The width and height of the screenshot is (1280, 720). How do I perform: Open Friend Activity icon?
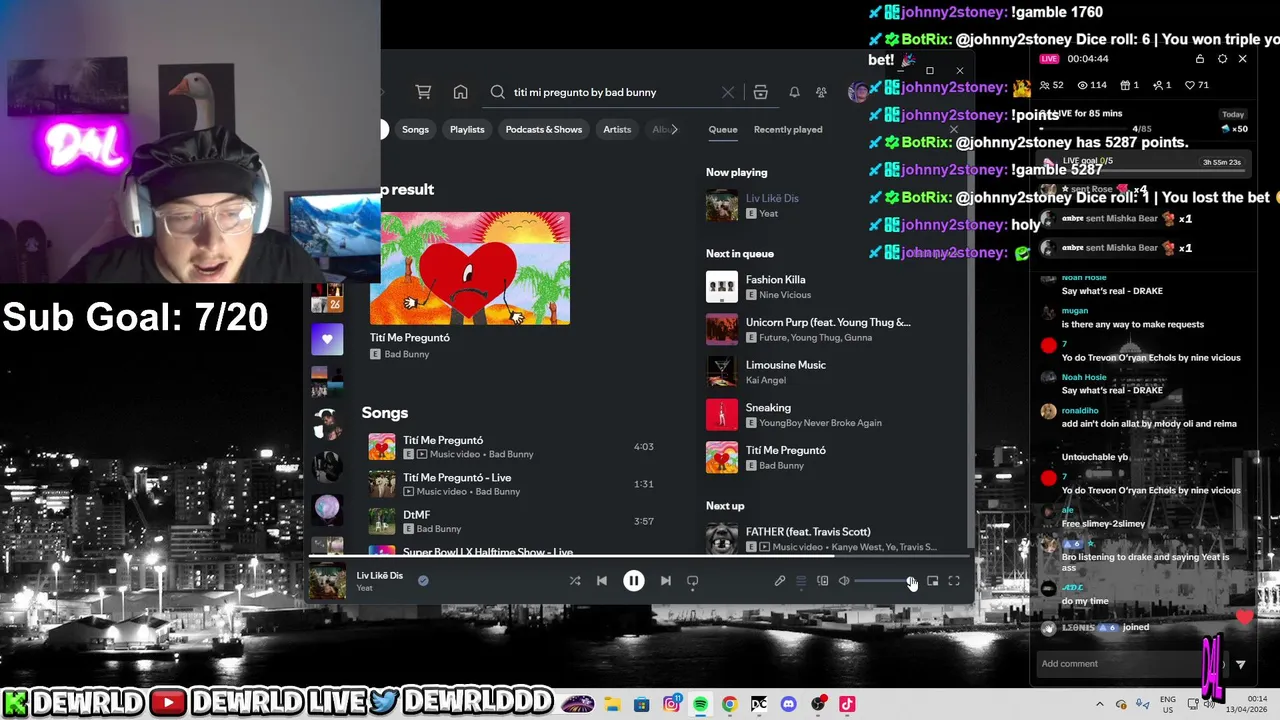click(x=821, y=92)
